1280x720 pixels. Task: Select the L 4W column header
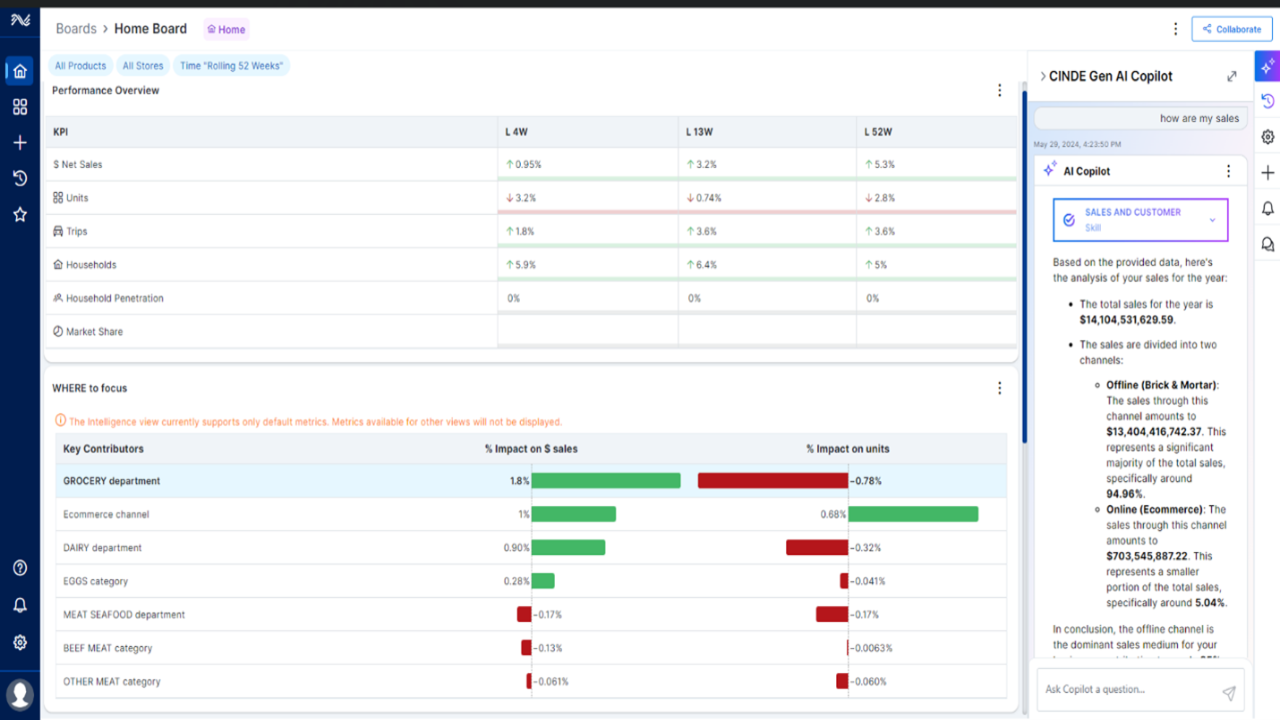click(587, 132)
